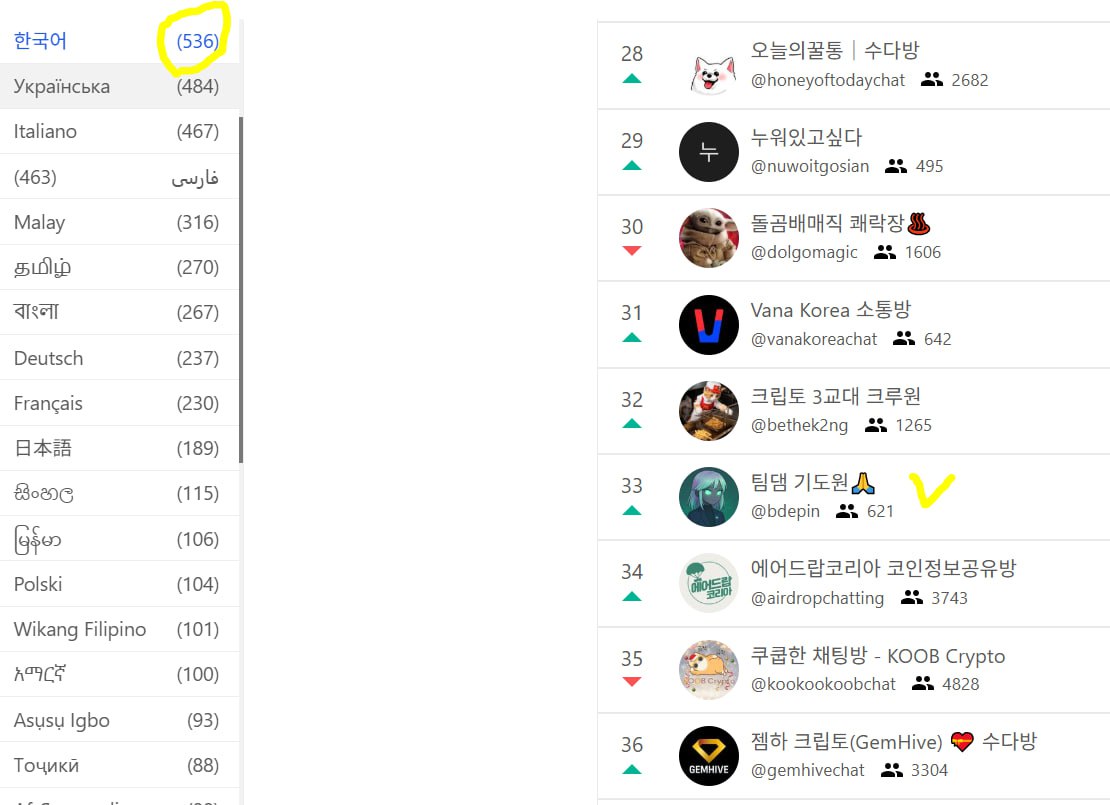Select the 한국어 language filter
This screenshot has width=1110, height=805.
[119, 41]
